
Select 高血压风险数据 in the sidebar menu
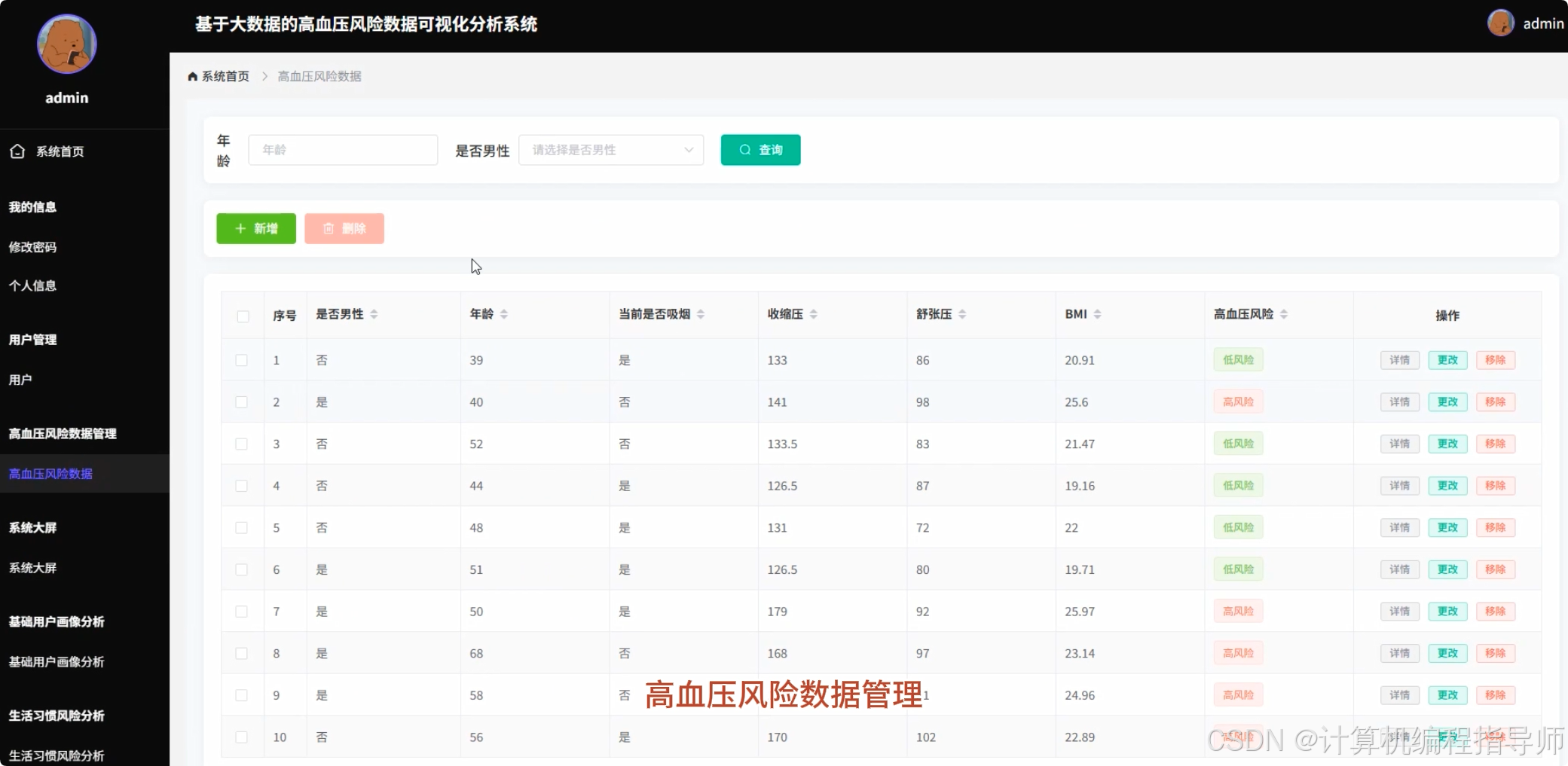tap(50, 474)
